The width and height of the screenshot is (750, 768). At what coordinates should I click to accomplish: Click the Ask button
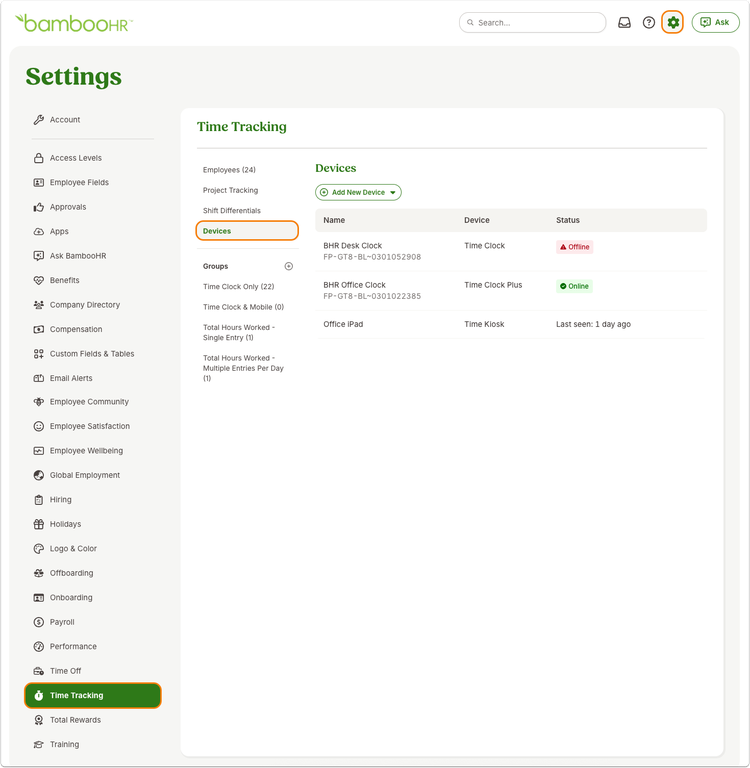715,23
